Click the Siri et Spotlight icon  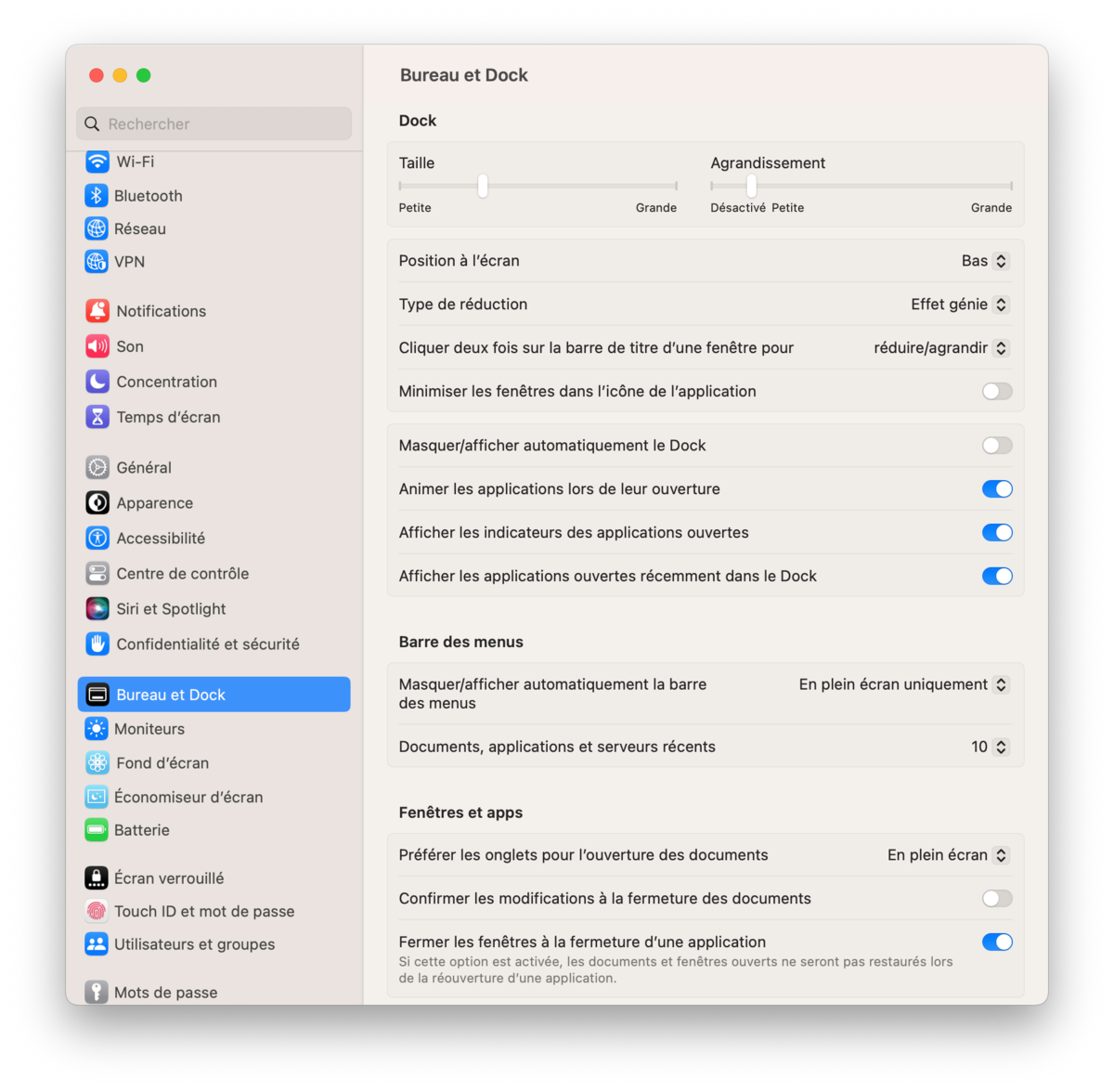click(97, 608)
